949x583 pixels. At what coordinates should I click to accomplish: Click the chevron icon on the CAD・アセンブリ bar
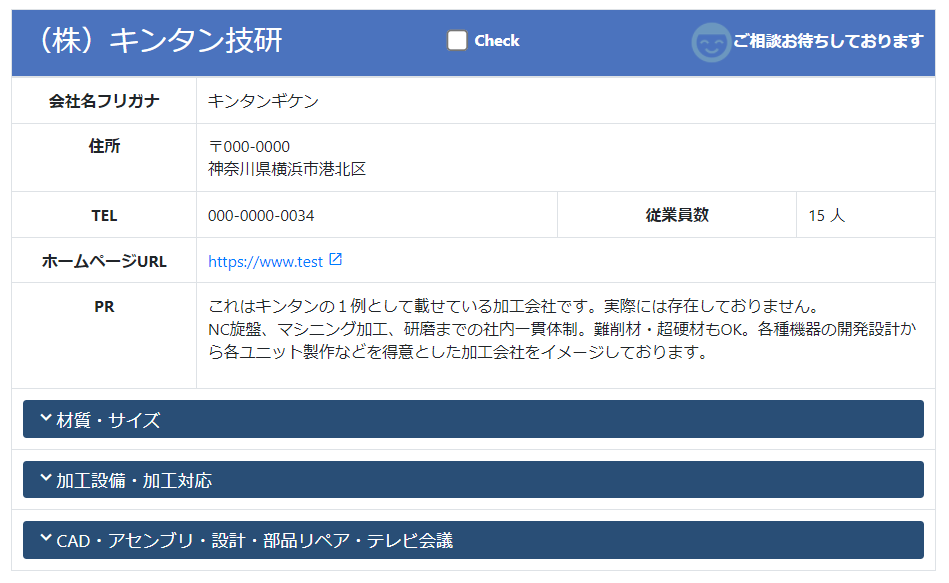pos(45,539)
